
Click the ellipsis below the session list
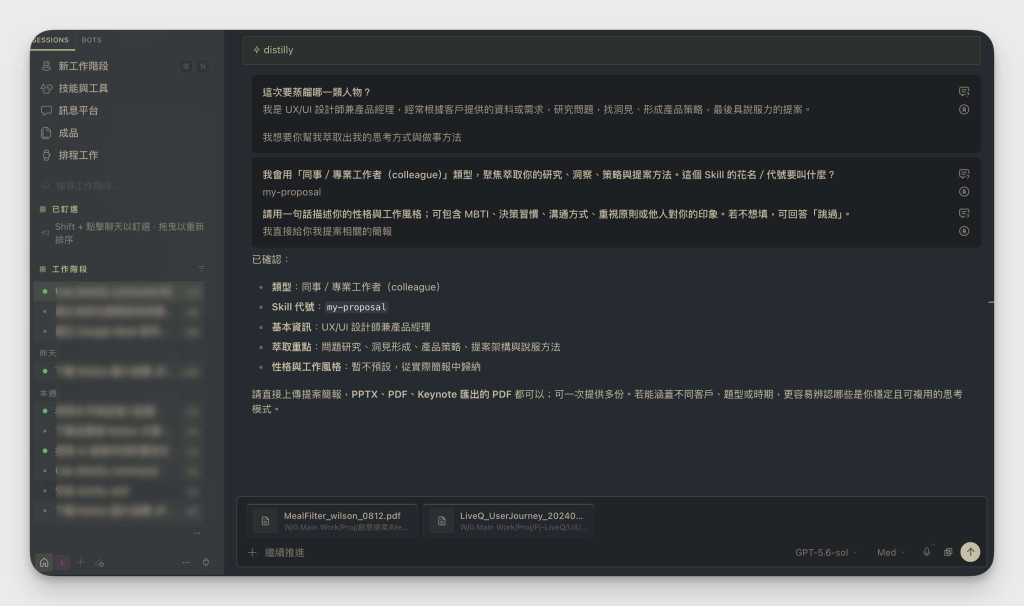[197, 534]
